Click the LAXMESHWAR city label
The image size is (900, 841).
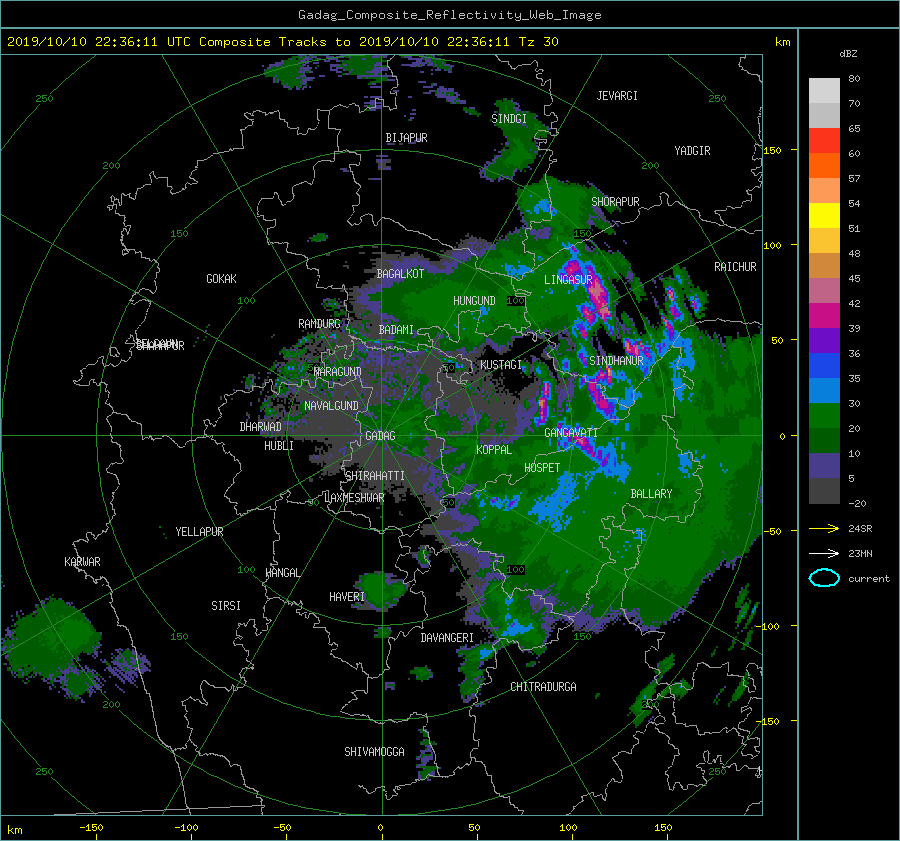coord(354,498)
